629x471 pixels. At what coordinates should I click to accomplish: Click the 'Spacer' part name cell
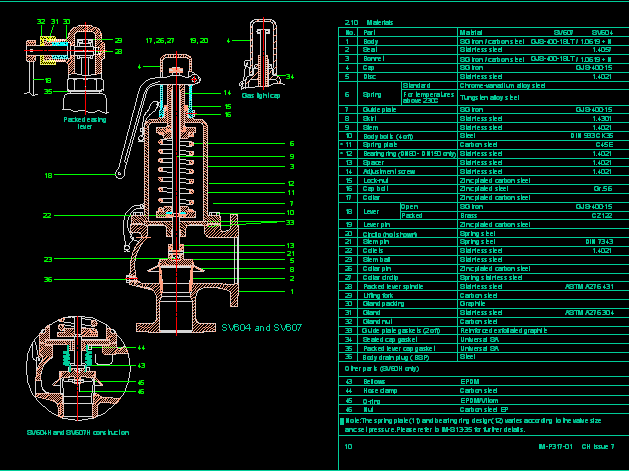pos(373,162)
